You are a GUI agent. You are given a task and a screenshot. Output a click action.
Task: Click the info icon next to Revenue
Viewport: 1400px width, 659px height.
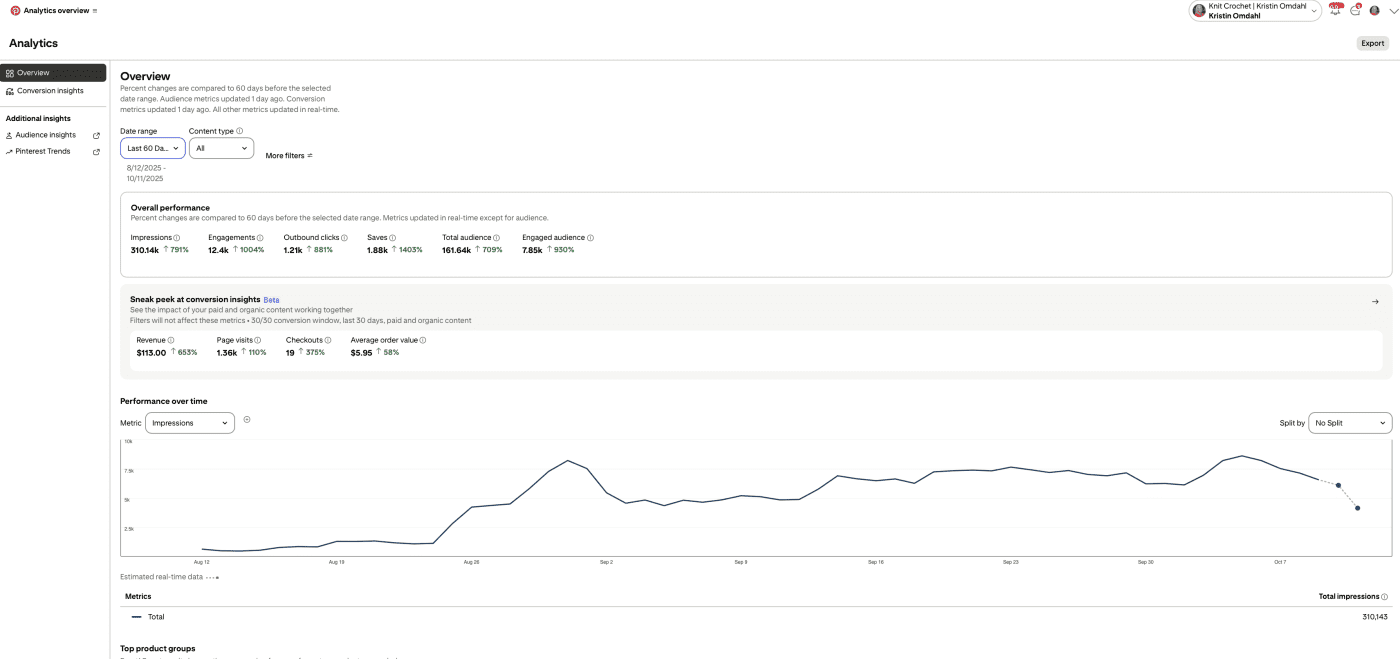click(171, 340)
